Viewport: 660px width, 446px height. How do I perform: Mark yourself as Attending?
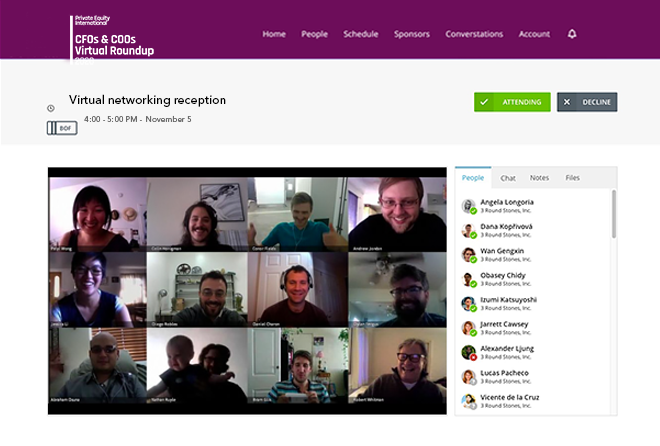(x=512, y=102)
